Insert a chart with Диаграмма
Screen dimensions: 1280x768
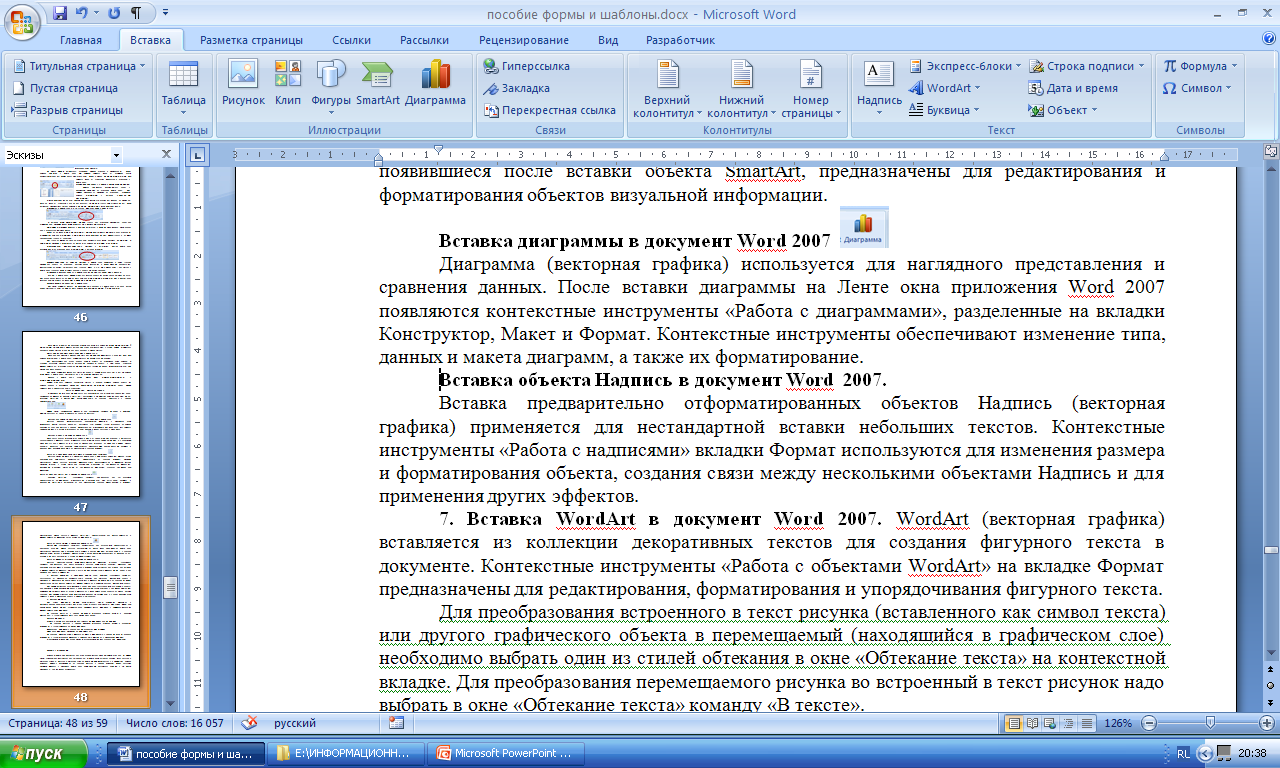[436, 84]
